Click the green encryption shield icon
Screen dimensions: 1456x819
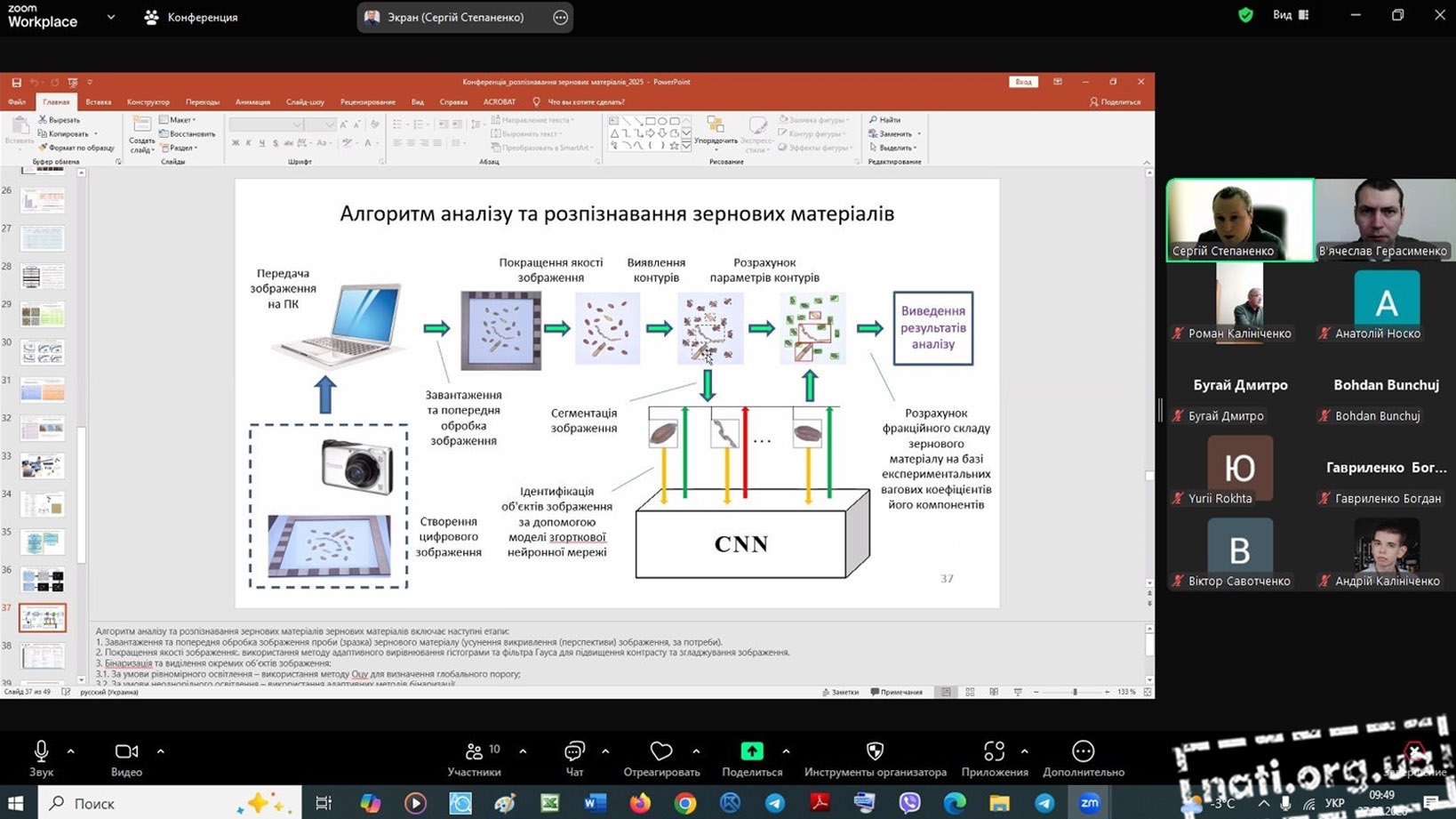(x=1245, y=15)
